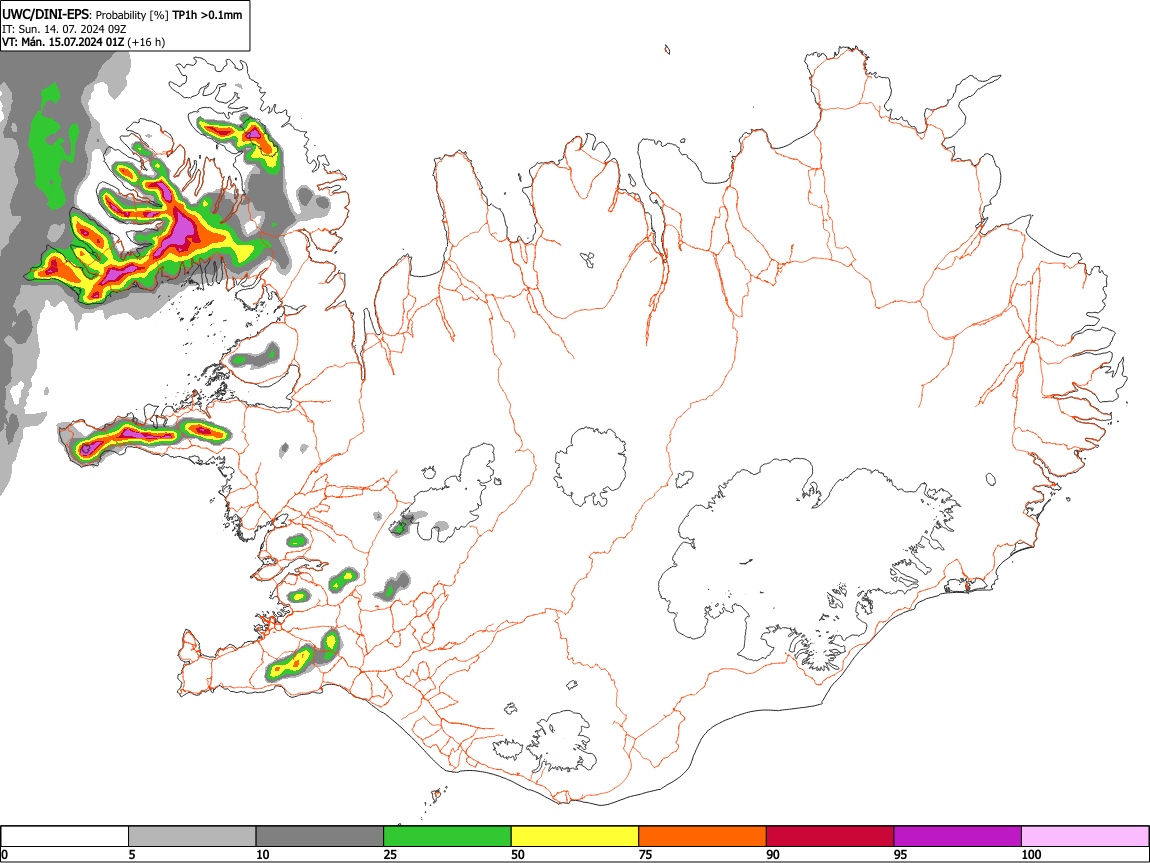Click the yellow 50–75% legend swatch
This screenshot has height=863, width=1150.
pos(575,837)
